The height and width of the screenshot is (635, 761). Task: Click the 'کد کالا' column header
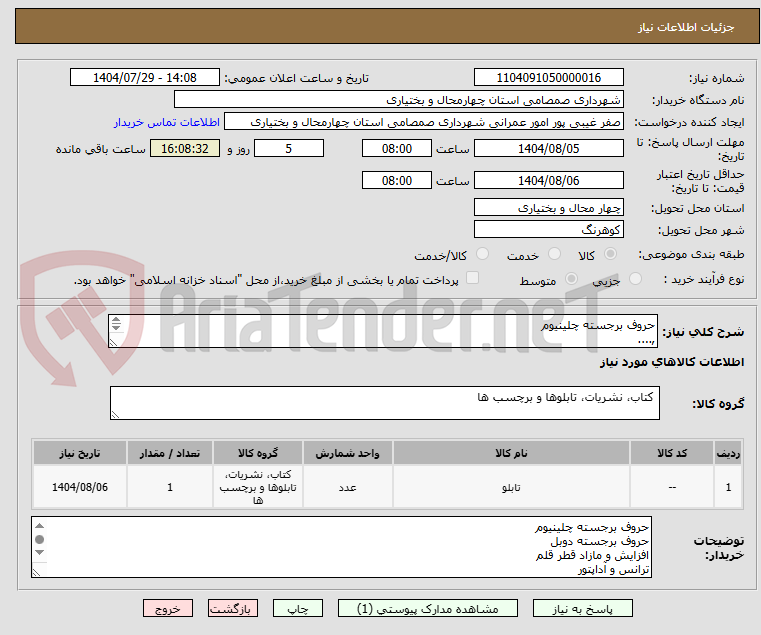(672, 453)
